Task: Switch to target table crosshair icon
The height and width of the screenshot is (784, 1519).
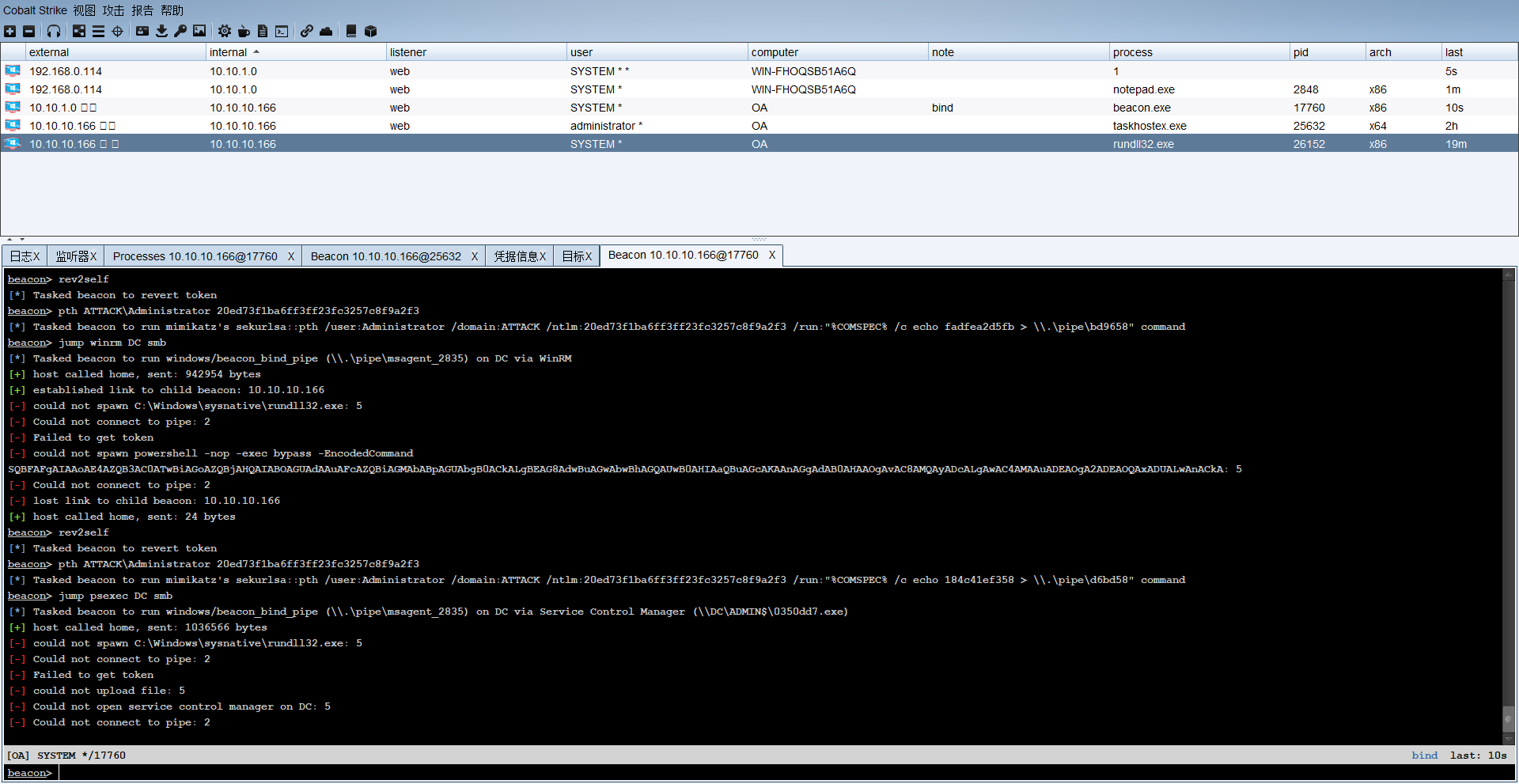Action: (117, 31)
